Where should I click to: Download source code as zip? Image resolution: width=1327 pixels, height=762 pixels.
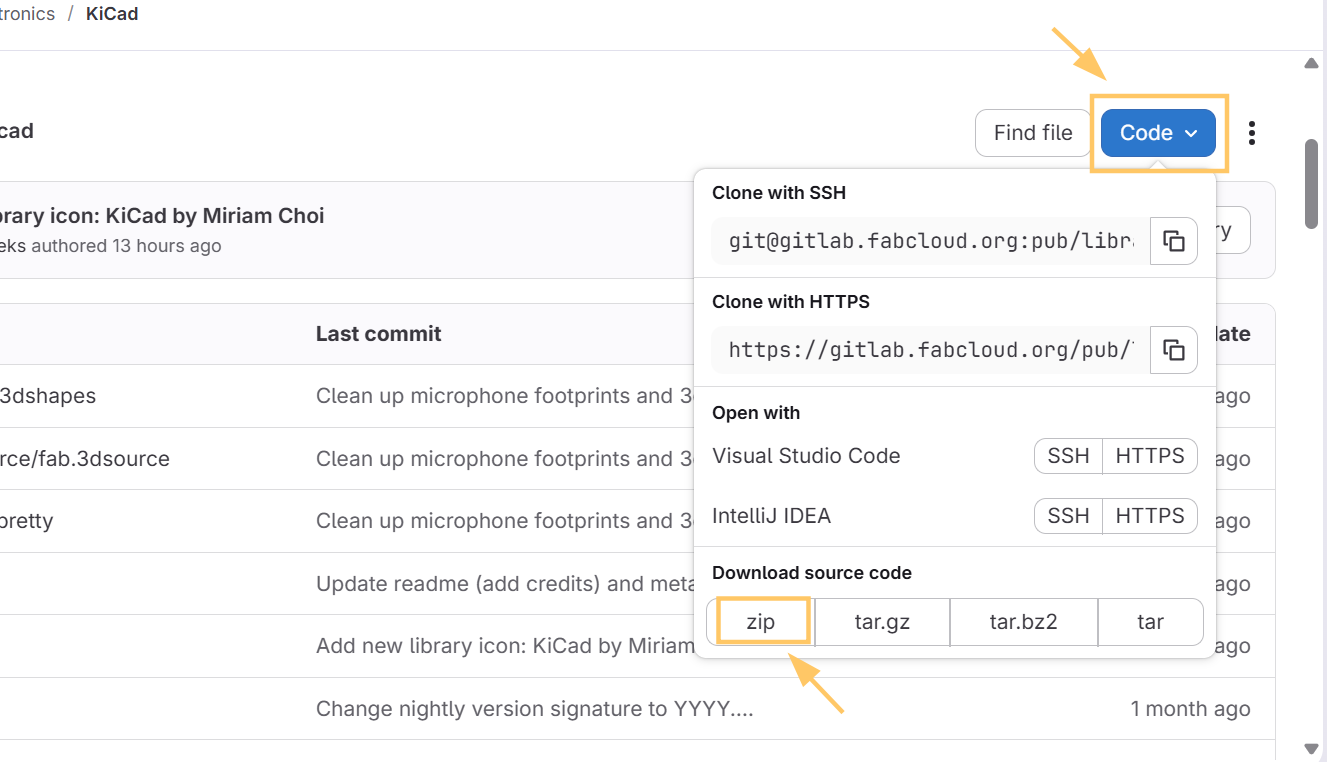(760, 621)
